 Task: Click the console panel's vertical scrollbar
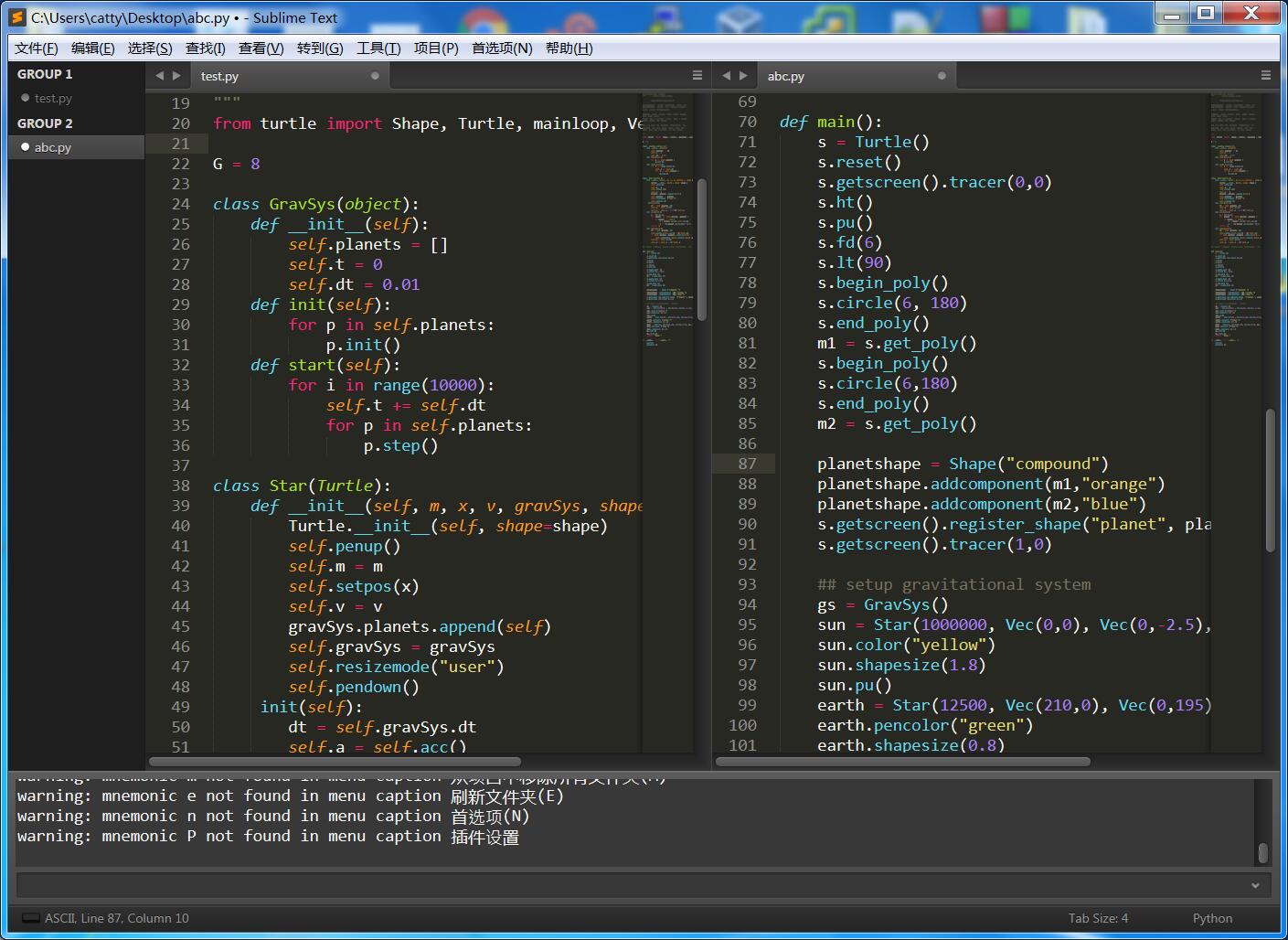click(x=1262, y=852)
